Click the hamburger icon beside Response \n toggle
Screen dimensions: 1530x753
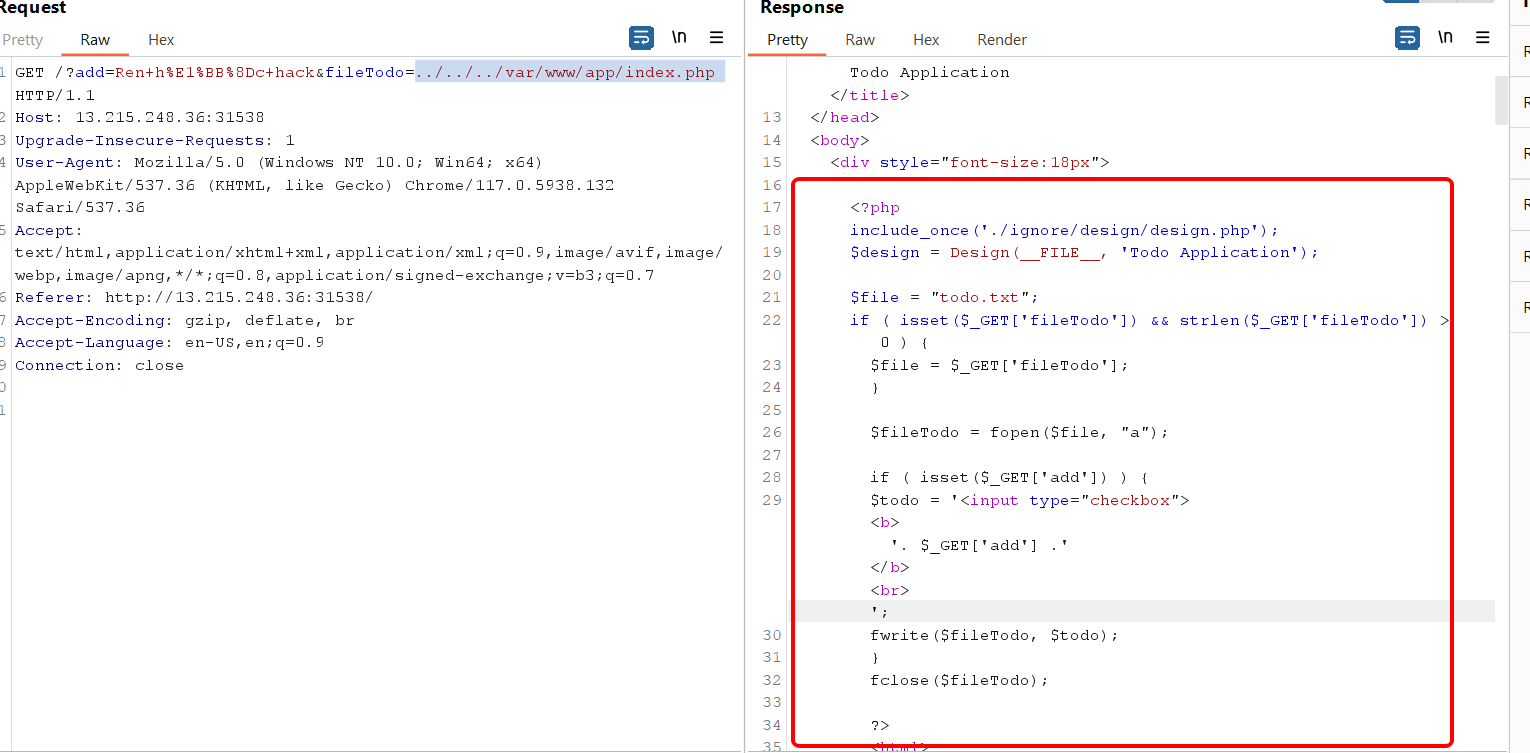click(x=1483, y=36)
